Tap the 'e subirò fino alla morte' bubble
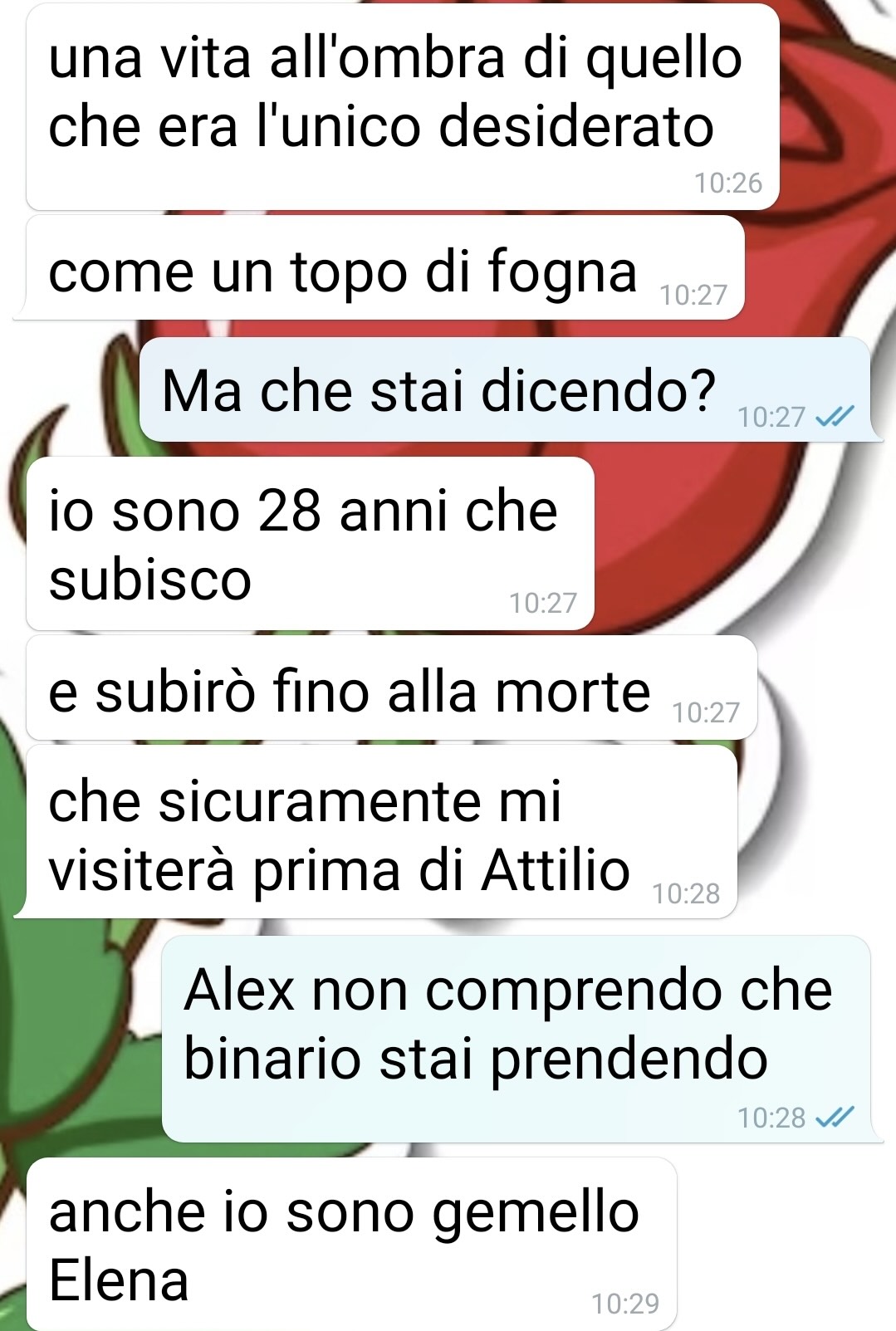Viewport: 896px width, 1331px height. coord(392,687)
